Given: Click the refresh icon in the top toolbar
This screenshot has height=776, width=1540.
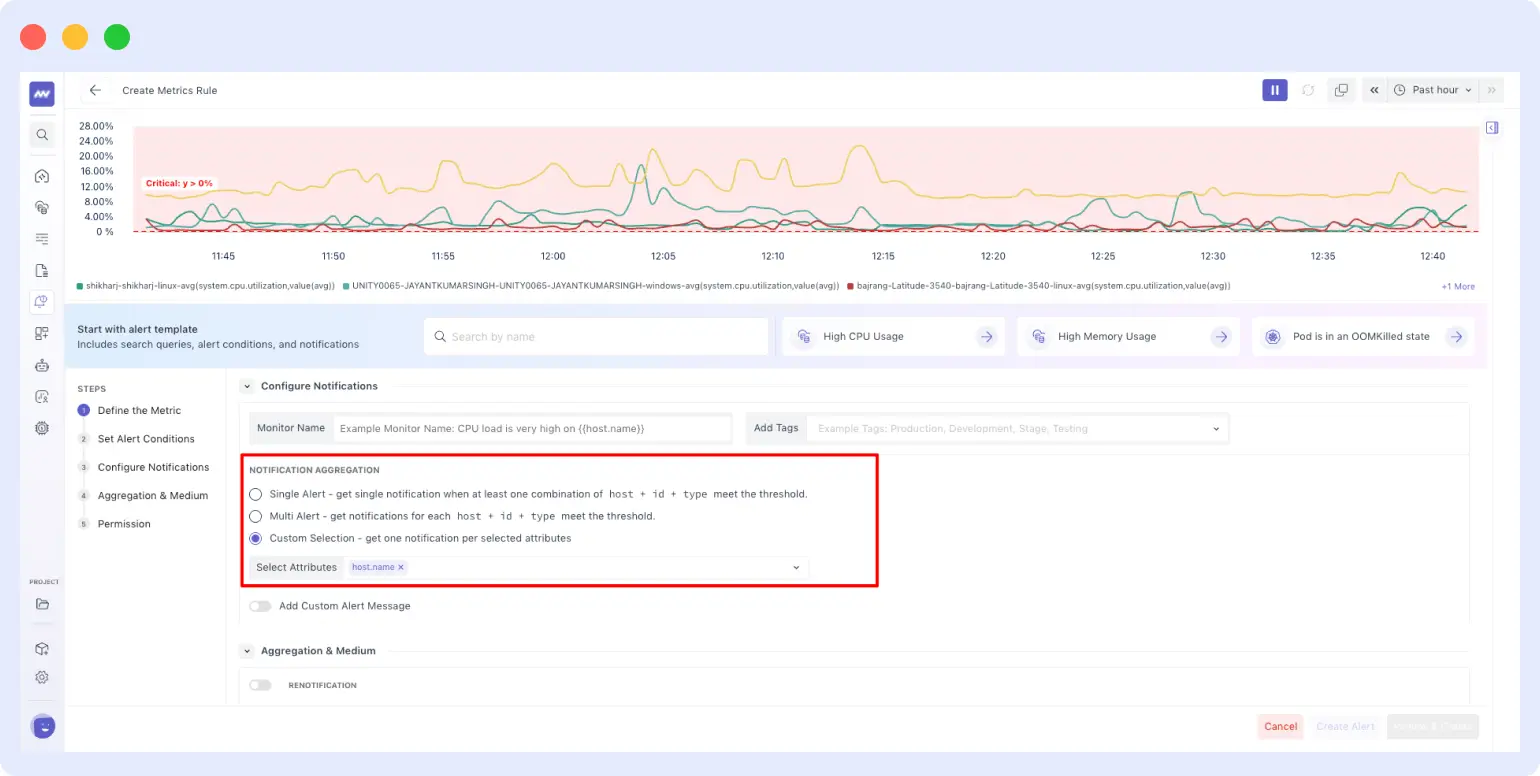Looking at the screenshot, I should pos(1308,90).
